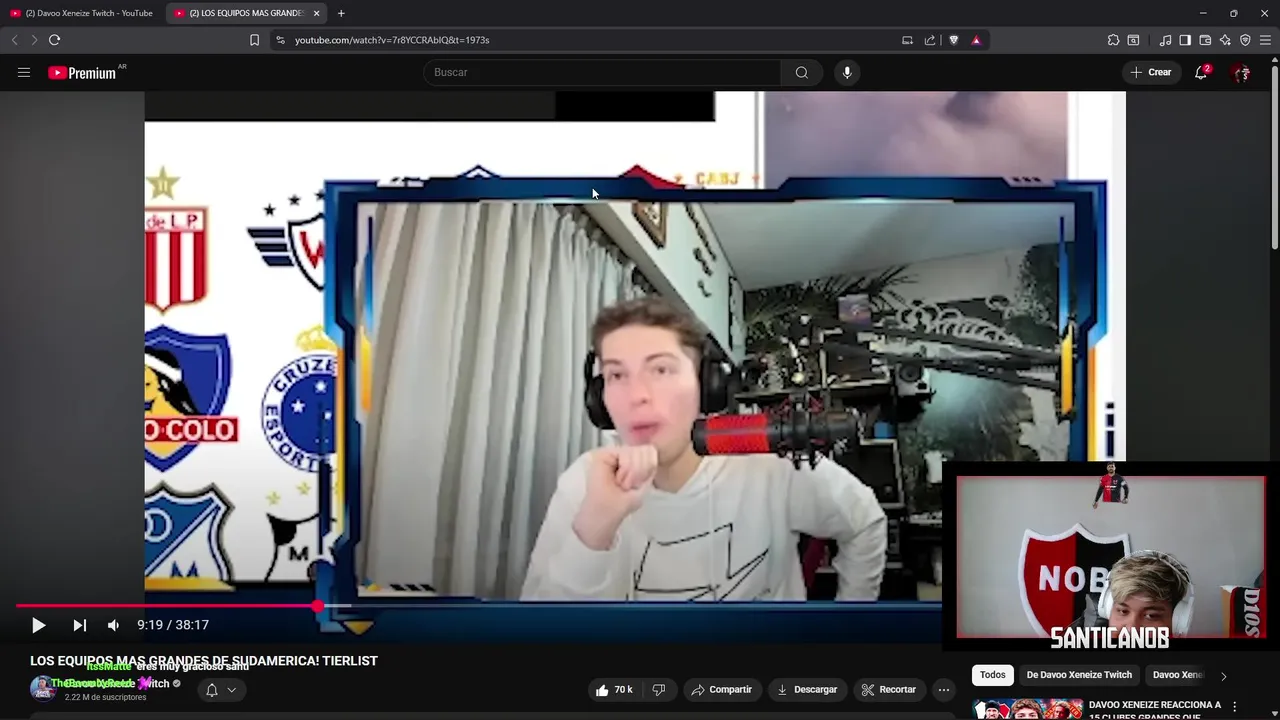Click the video title LOS EQUIPOS MAS GRANDES

click(204, 661)
